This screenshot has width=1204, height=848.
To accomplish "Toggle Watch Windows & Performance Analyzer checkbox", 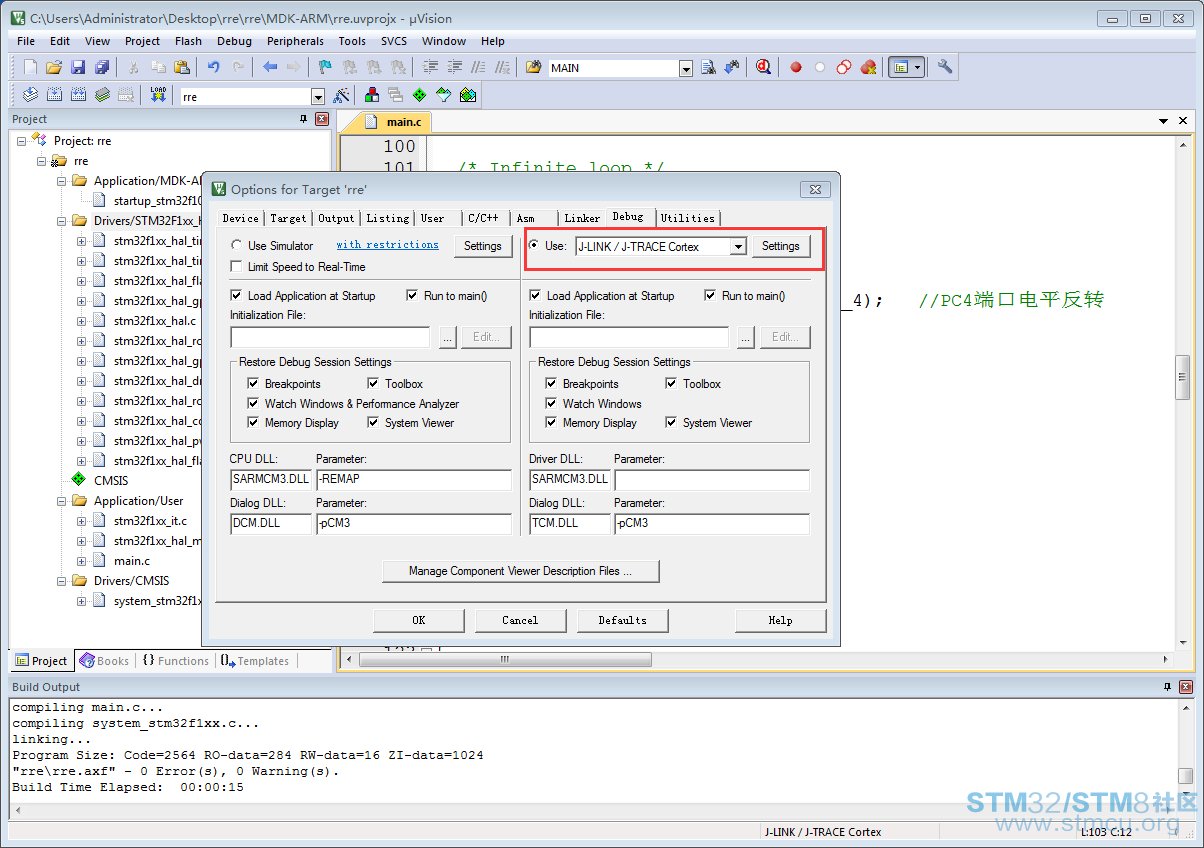I will pos(253,403).
